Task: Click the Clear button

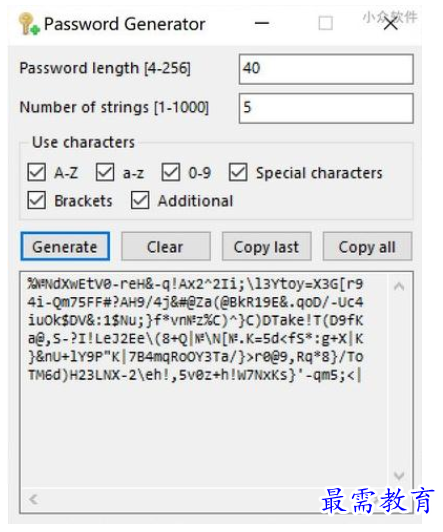Action: tap(166, 247)
